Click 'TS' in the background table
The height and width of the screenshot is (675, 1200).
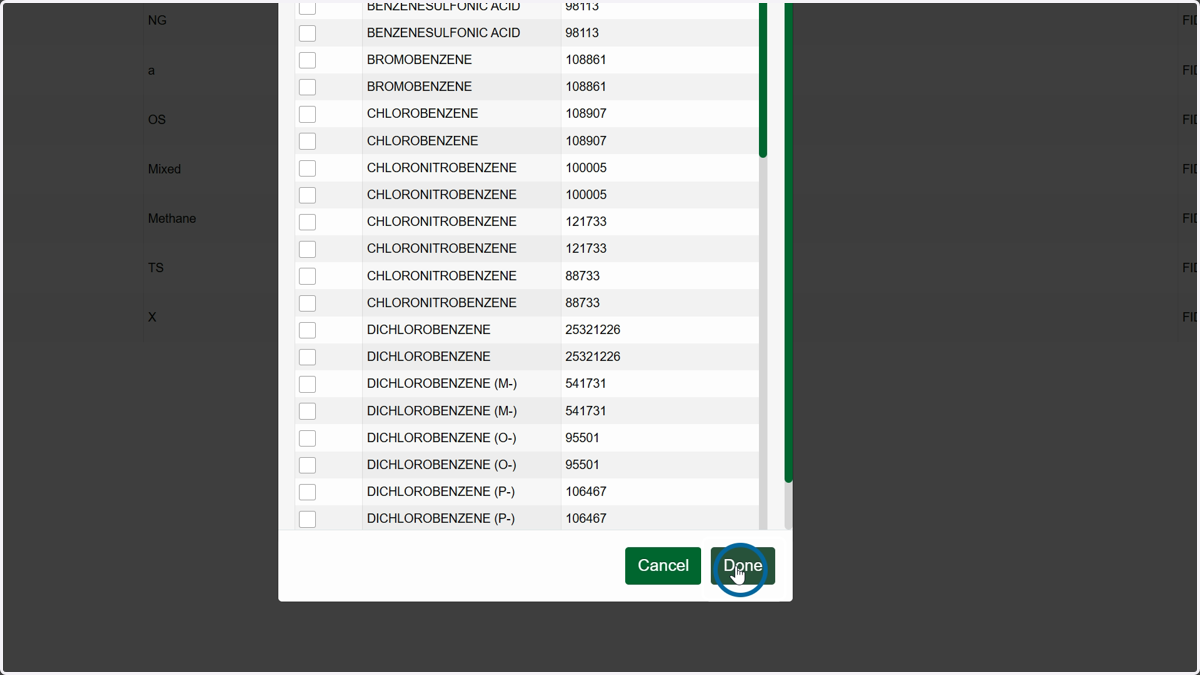(156, 268)
